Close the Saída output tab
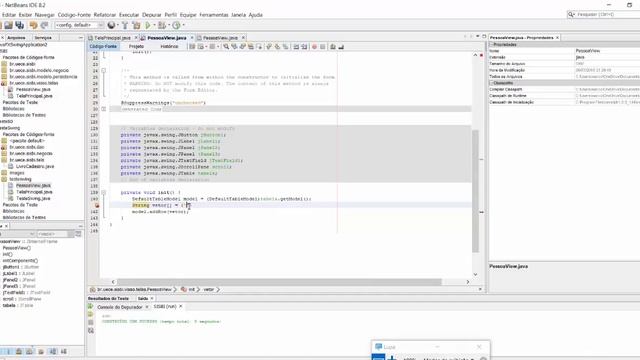 (152, 298)
